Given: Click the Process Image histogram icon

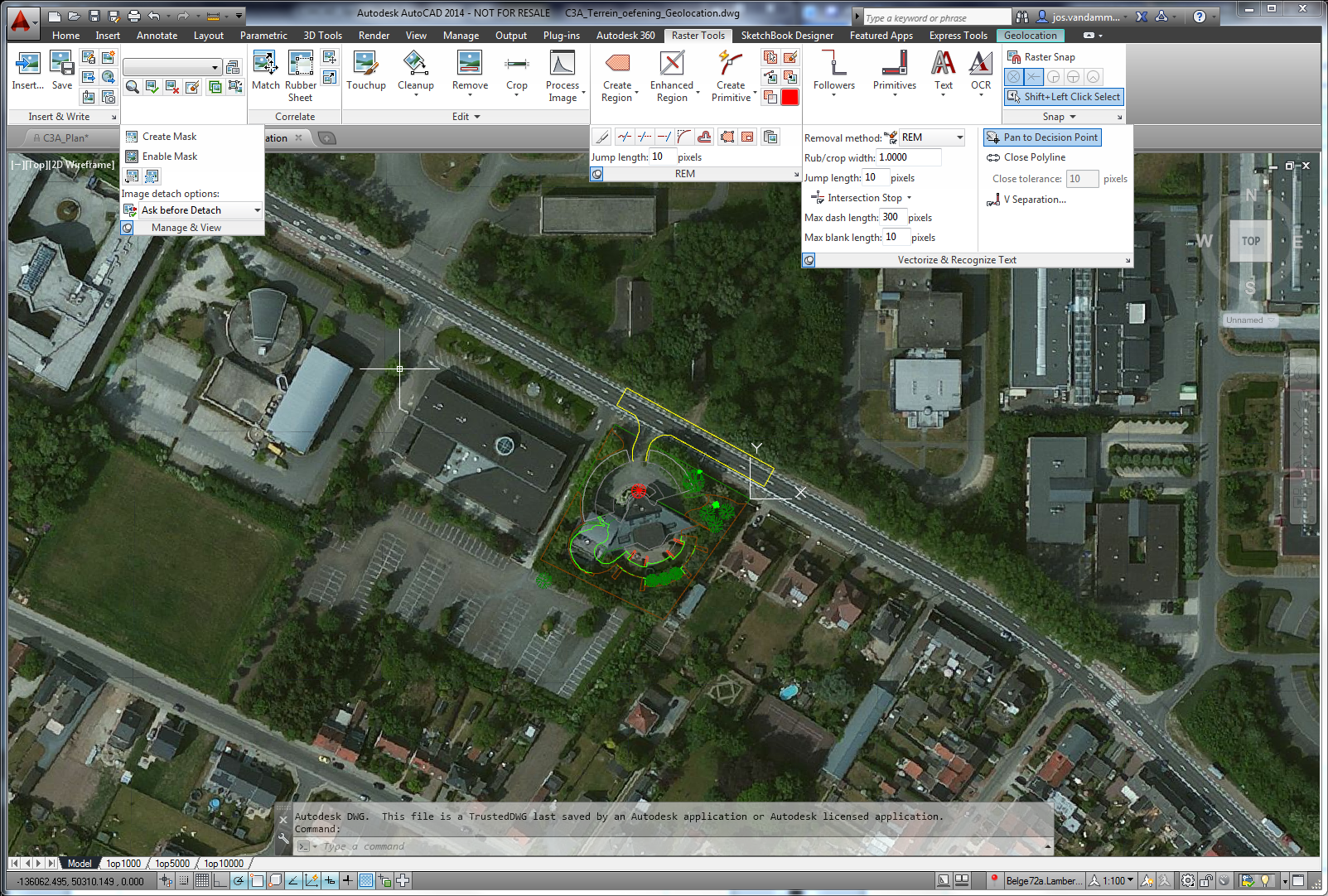Looking at the screenshot, I should (563, 63).
